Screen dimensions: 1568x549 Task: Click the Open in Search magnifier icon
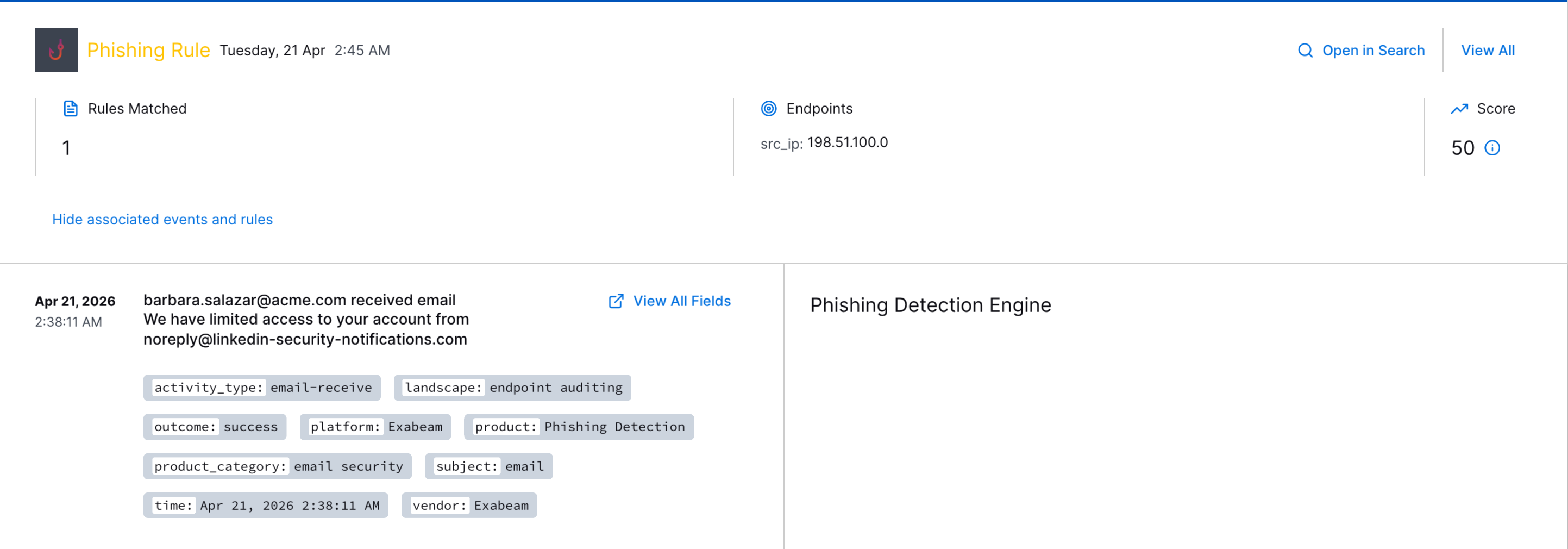[1305, 51]
